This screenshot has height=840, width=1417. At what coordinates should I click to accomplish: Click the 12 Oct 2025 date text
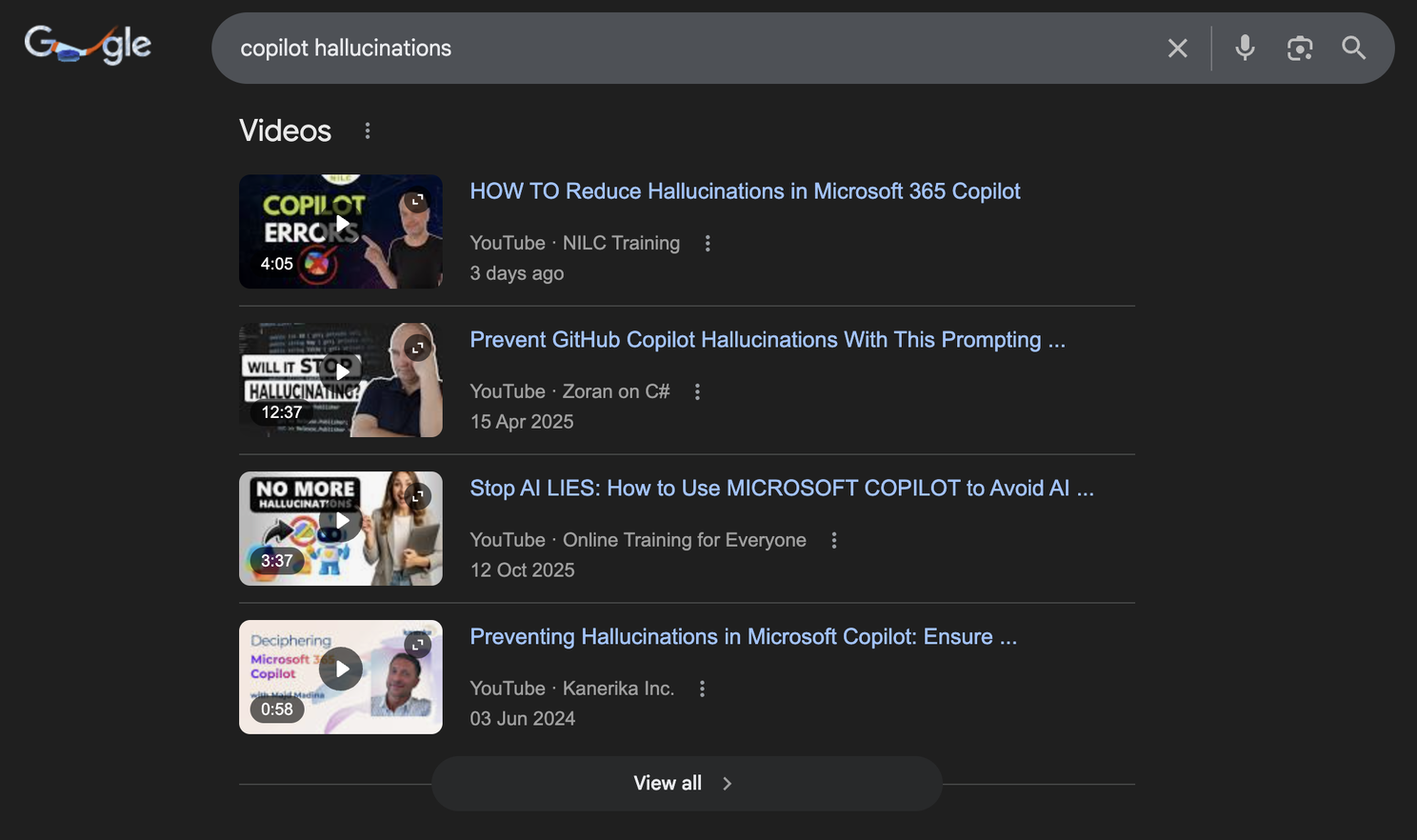523,570
